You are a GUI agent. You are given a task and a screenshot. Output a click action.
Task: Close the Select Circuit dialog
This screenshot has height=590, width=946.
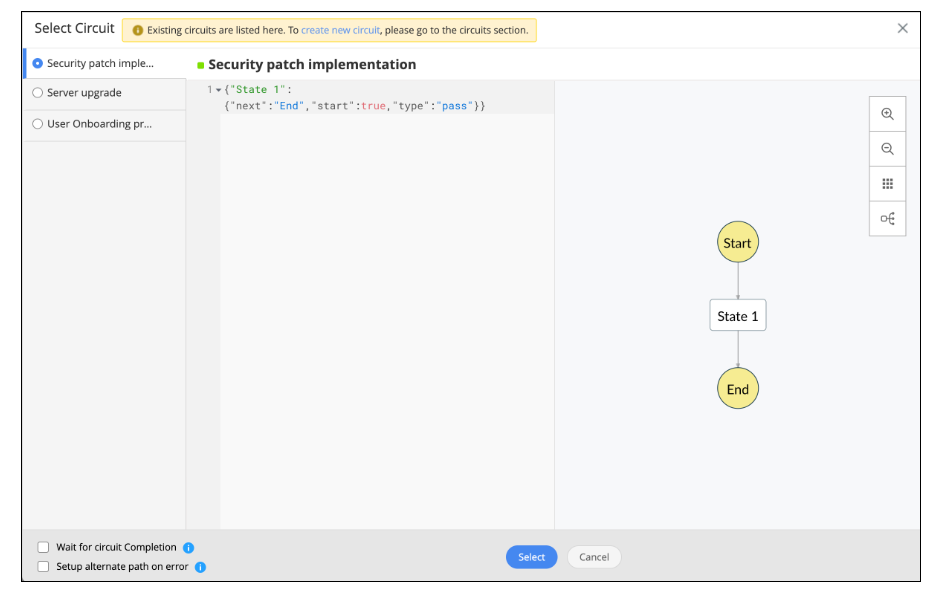pos(902,28)
